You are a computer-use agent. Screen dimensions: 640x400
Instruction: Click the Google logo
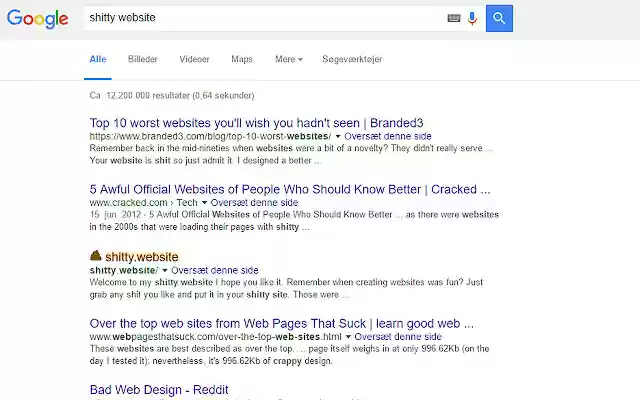38,19
